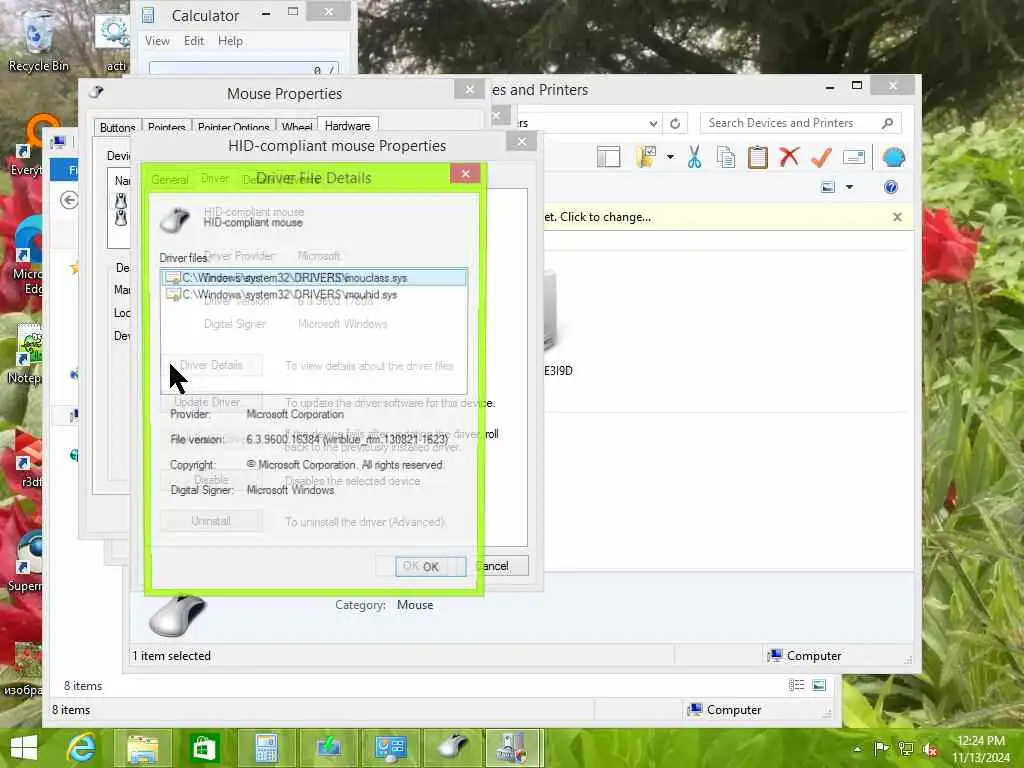This screenshot has width=1024, height=768.
Task: Click Computer in Devices and Printers status bar
Action: point(805,656)
